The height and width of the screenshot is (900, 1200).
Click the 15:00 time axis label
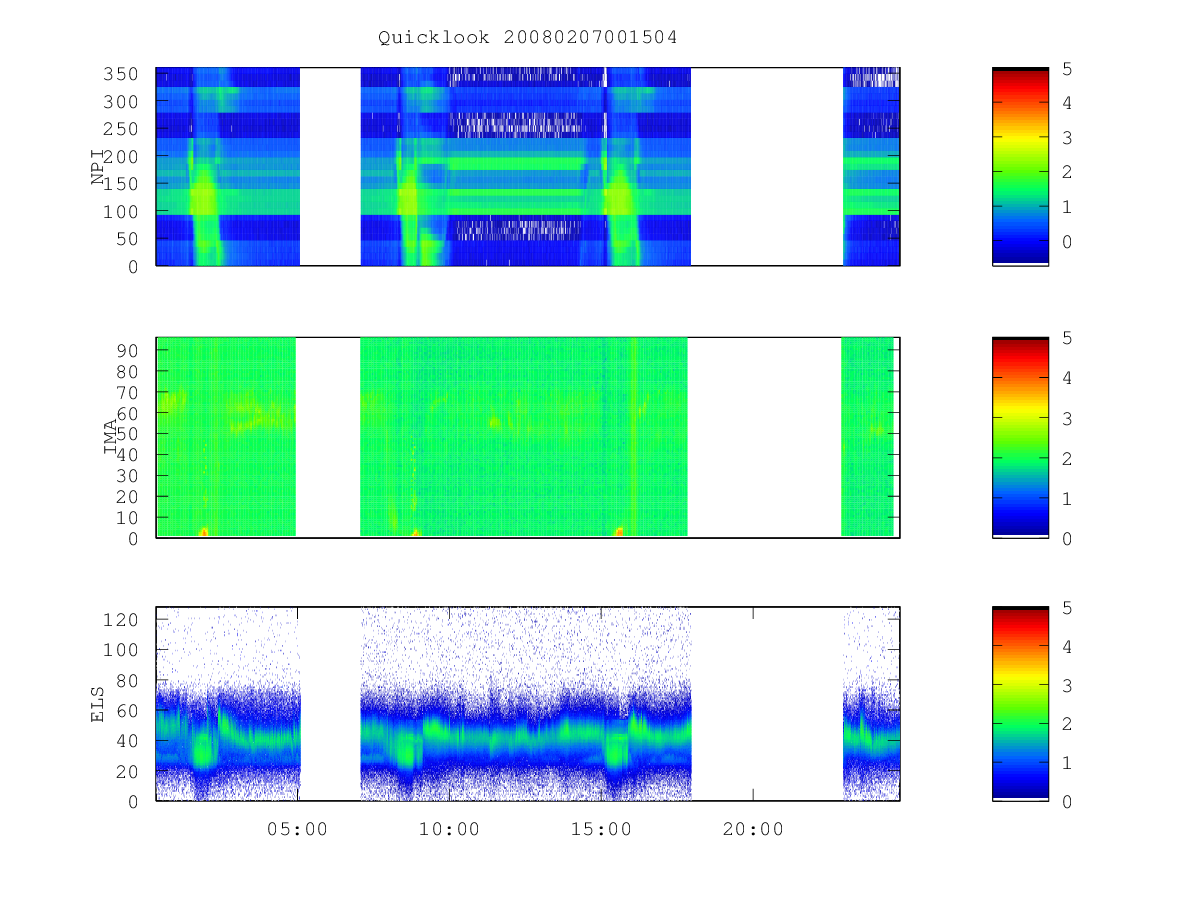click(x=601, y=829)
